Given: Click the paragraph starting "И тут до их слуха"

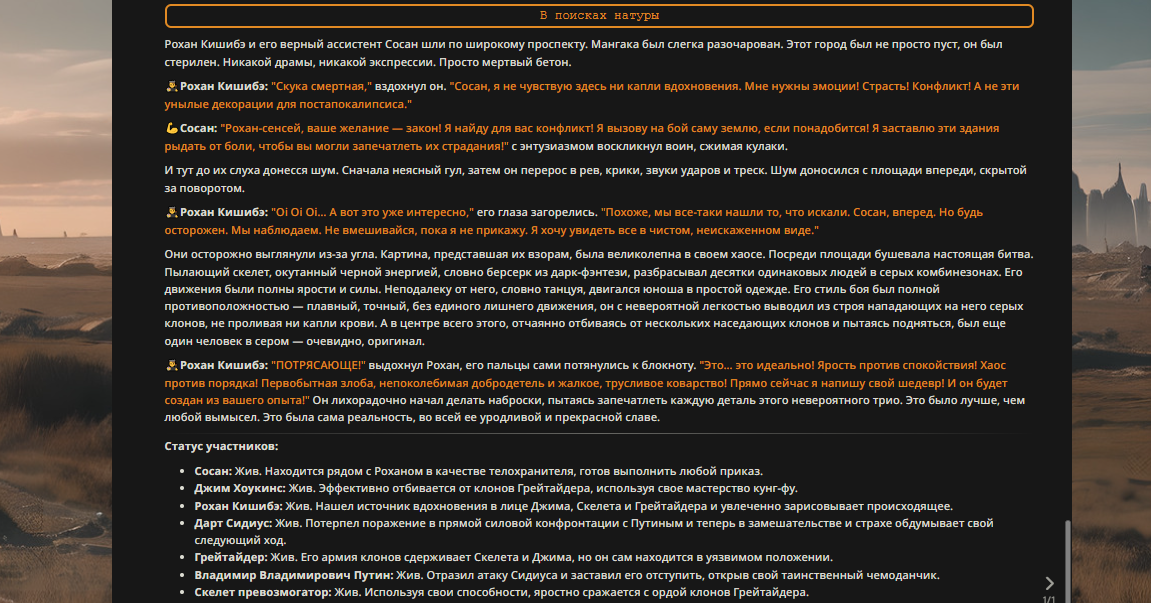Looking at the screenshot, I should pos(595,179).
